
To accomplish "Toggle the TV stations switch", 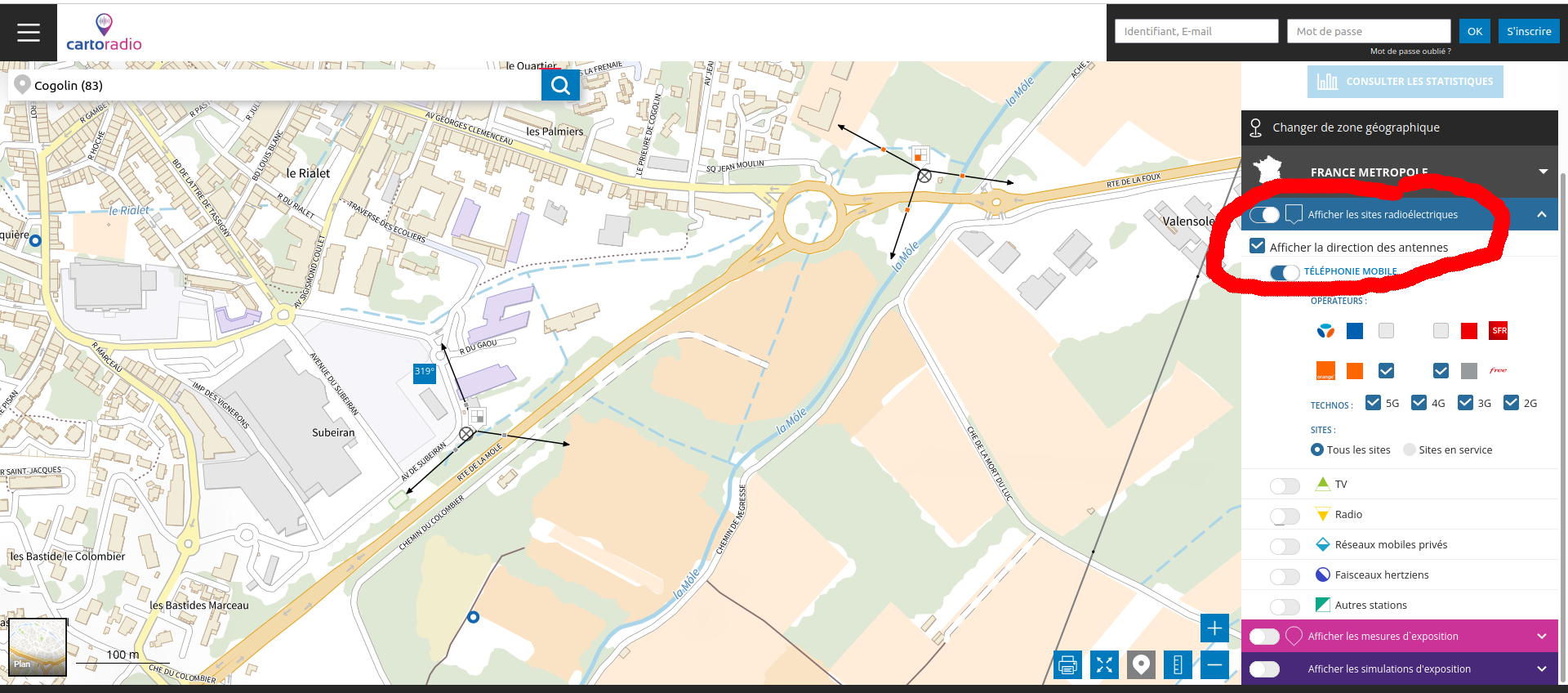I will (1285, 486).
